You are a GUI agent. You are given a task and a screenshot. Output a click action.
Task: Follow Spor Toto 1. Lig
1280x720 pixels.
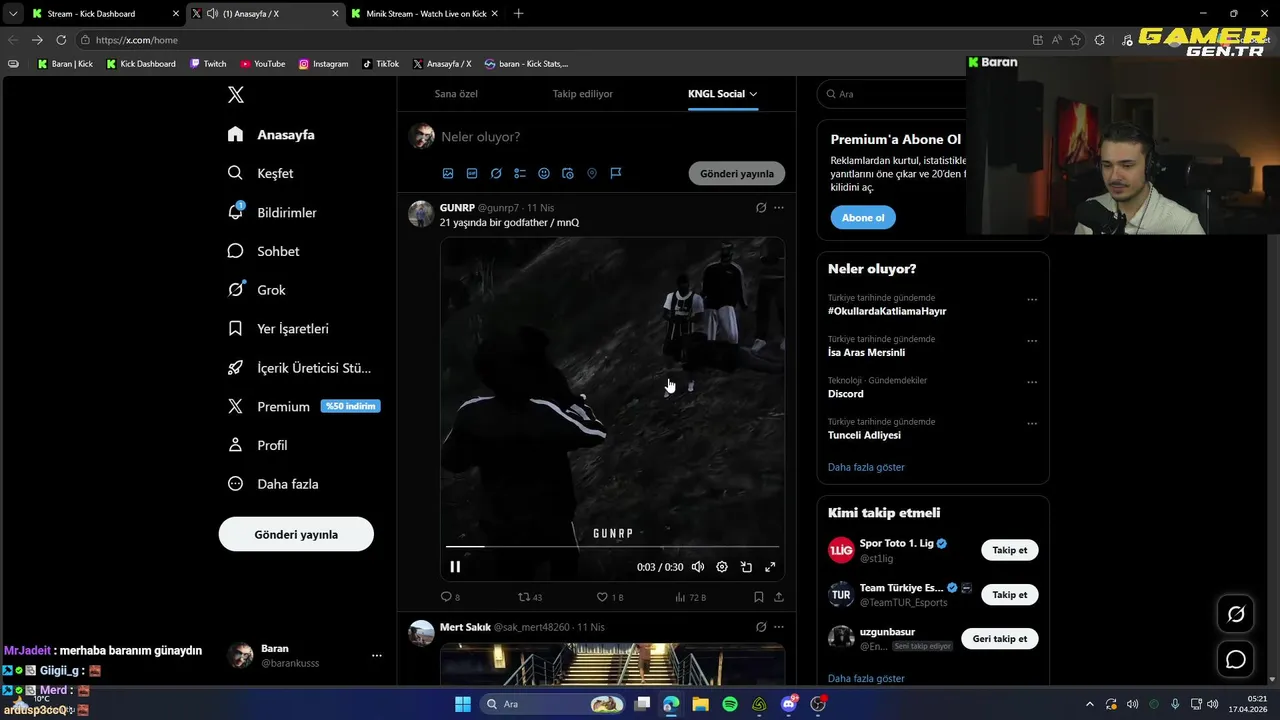click(x=1010, y=550)
